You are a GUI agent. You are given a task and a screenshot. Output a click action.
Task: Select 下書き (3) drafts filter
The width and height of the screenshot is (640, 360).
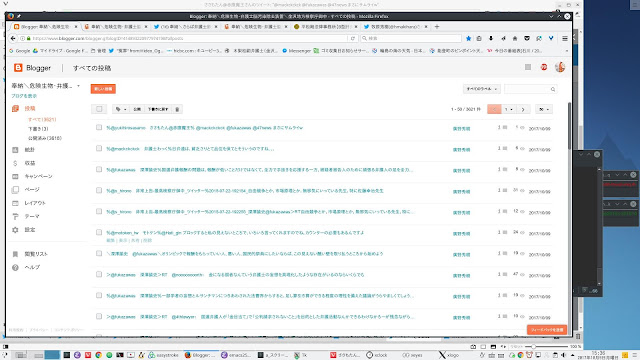click(38, 129)
